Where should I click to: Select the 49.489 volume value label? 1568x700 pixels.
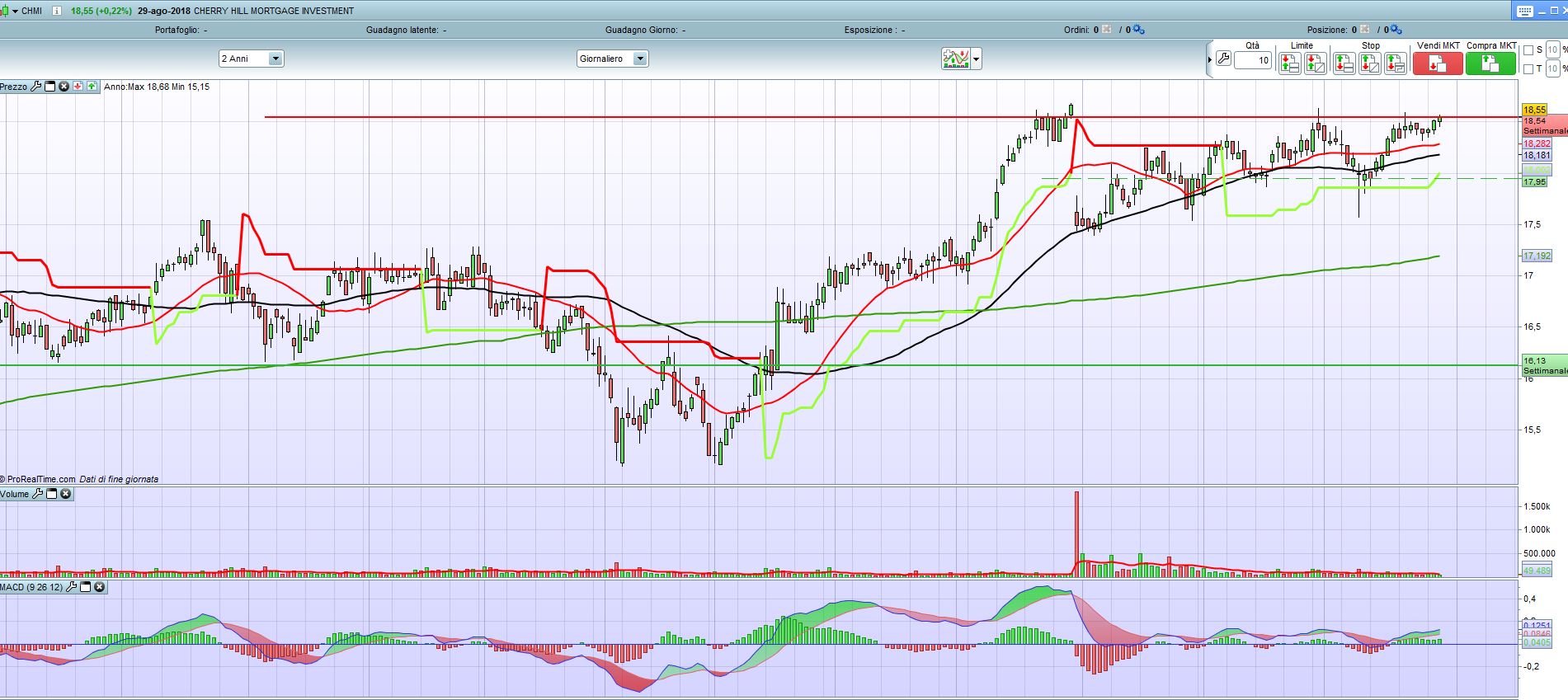pos(1537,571)
